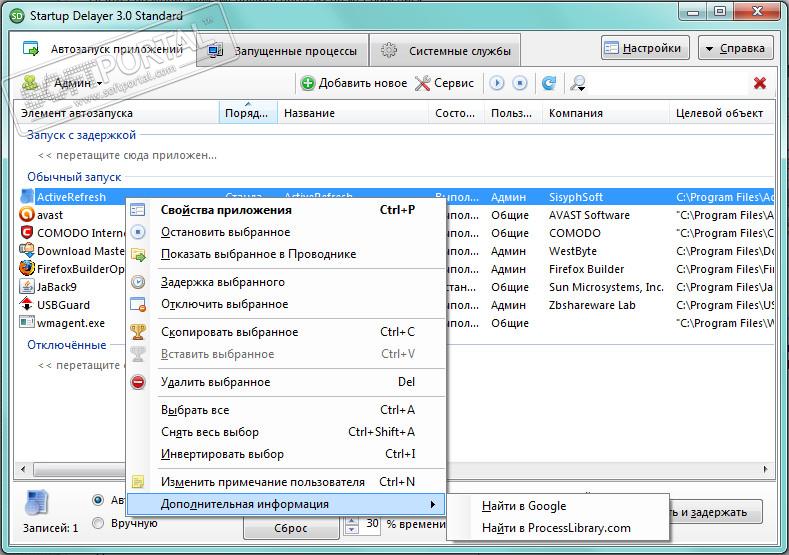Click the Zbshareware Lab company cell
Screen dimensions: 789x555
tap(592, 305)
